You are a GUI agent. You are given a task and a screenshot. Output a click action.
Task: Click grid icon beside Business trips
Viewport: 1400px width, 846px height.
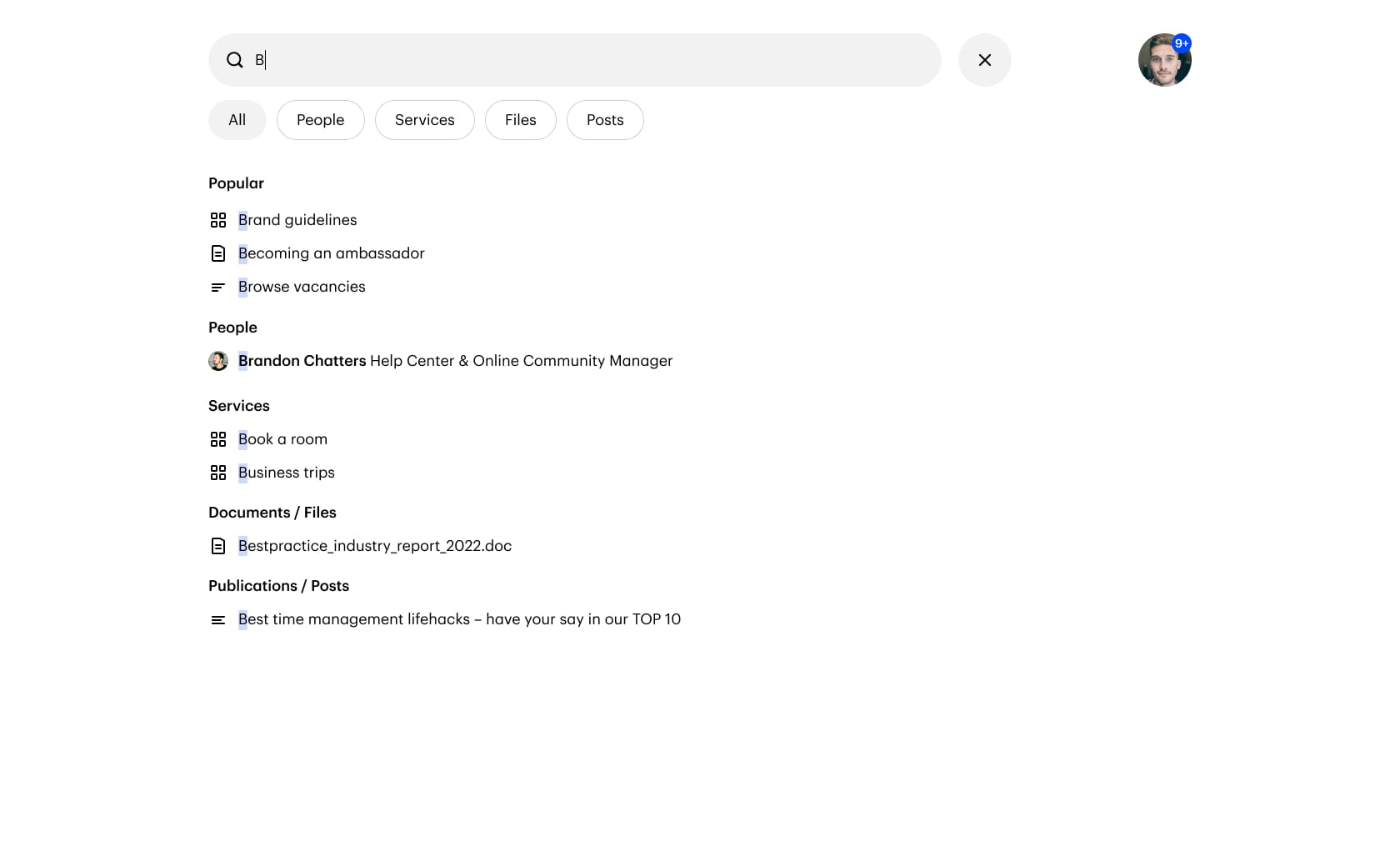click(218, 473)
